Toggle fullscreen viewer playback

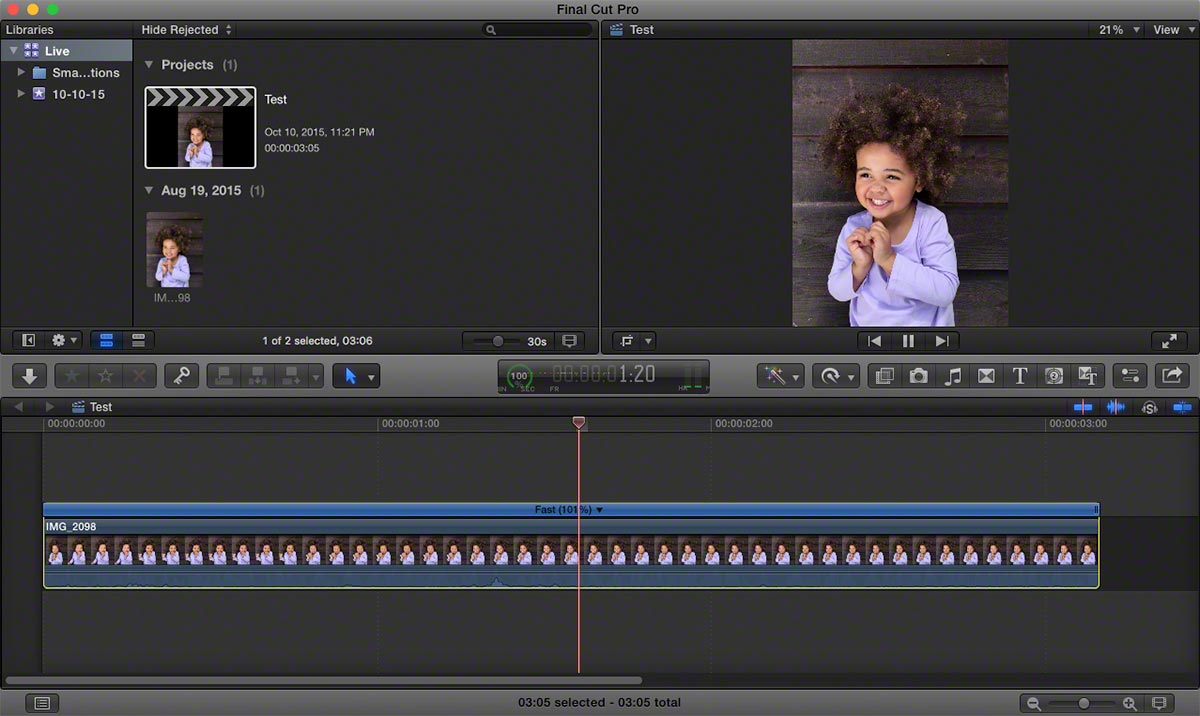[1169, 341]
